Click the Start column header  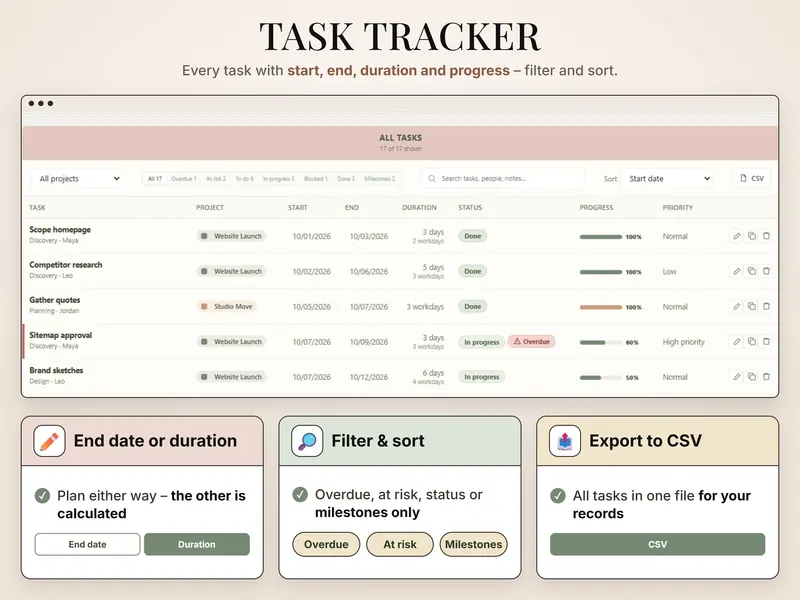point(297,208)
